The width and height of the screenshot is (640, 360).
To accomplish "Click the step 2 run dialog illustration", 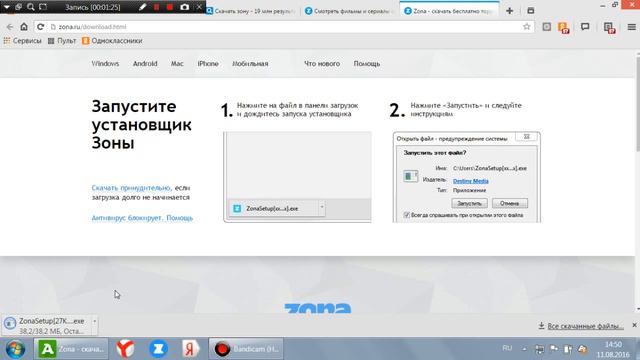I will pos(467,177).
